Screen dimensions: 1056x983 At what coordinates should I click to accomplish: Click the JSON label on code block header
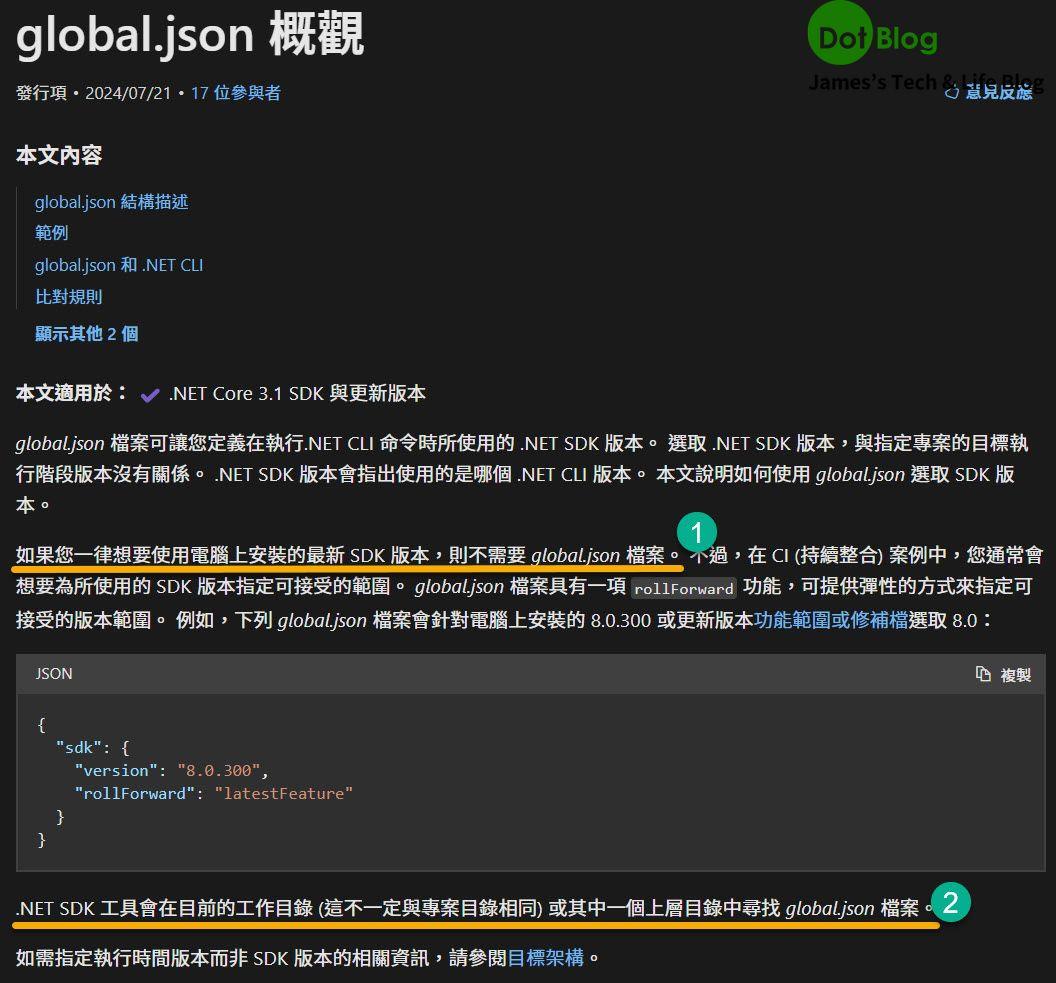click(54, 674)
